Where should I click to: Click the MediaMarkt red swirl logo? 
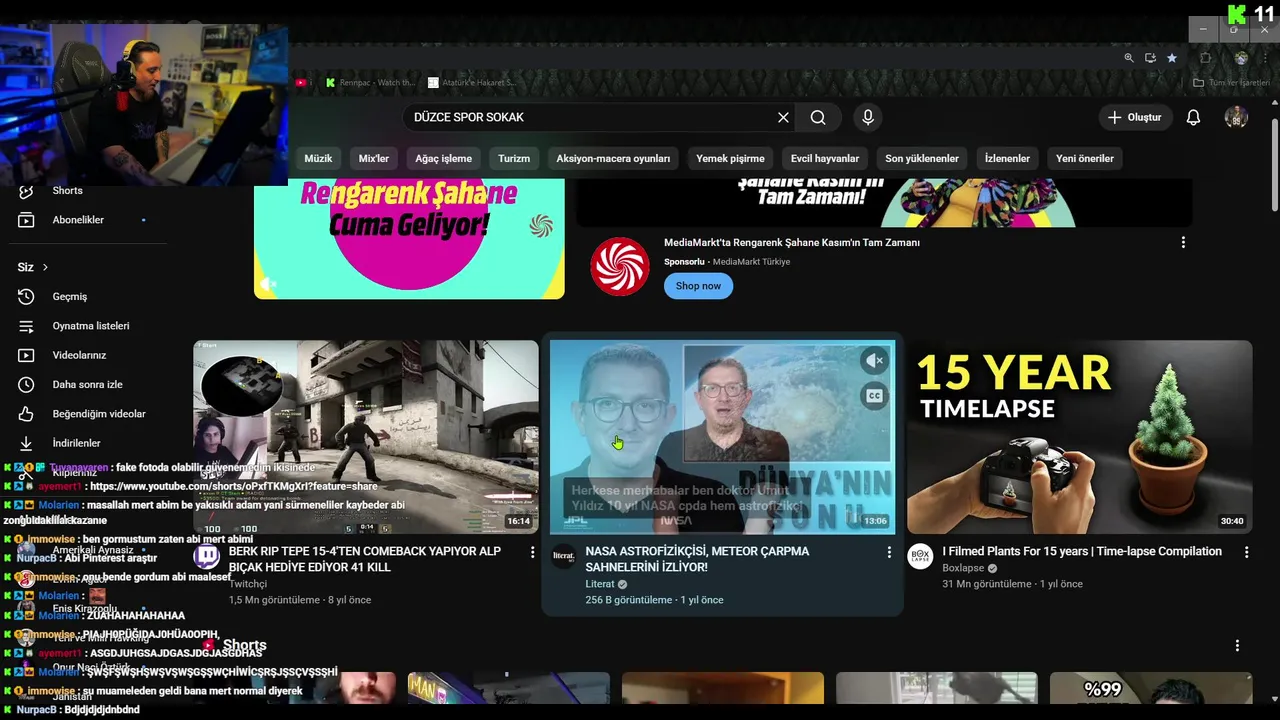(x=620, y=266)
